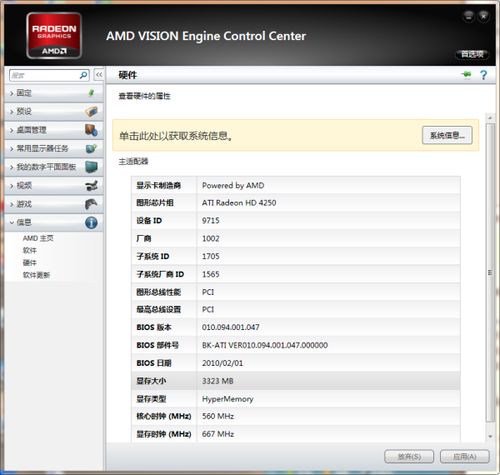The height and width of the screenshot is (475, 500).
Task: Click the game controller icon for 游戏
Action: (91, 204)
